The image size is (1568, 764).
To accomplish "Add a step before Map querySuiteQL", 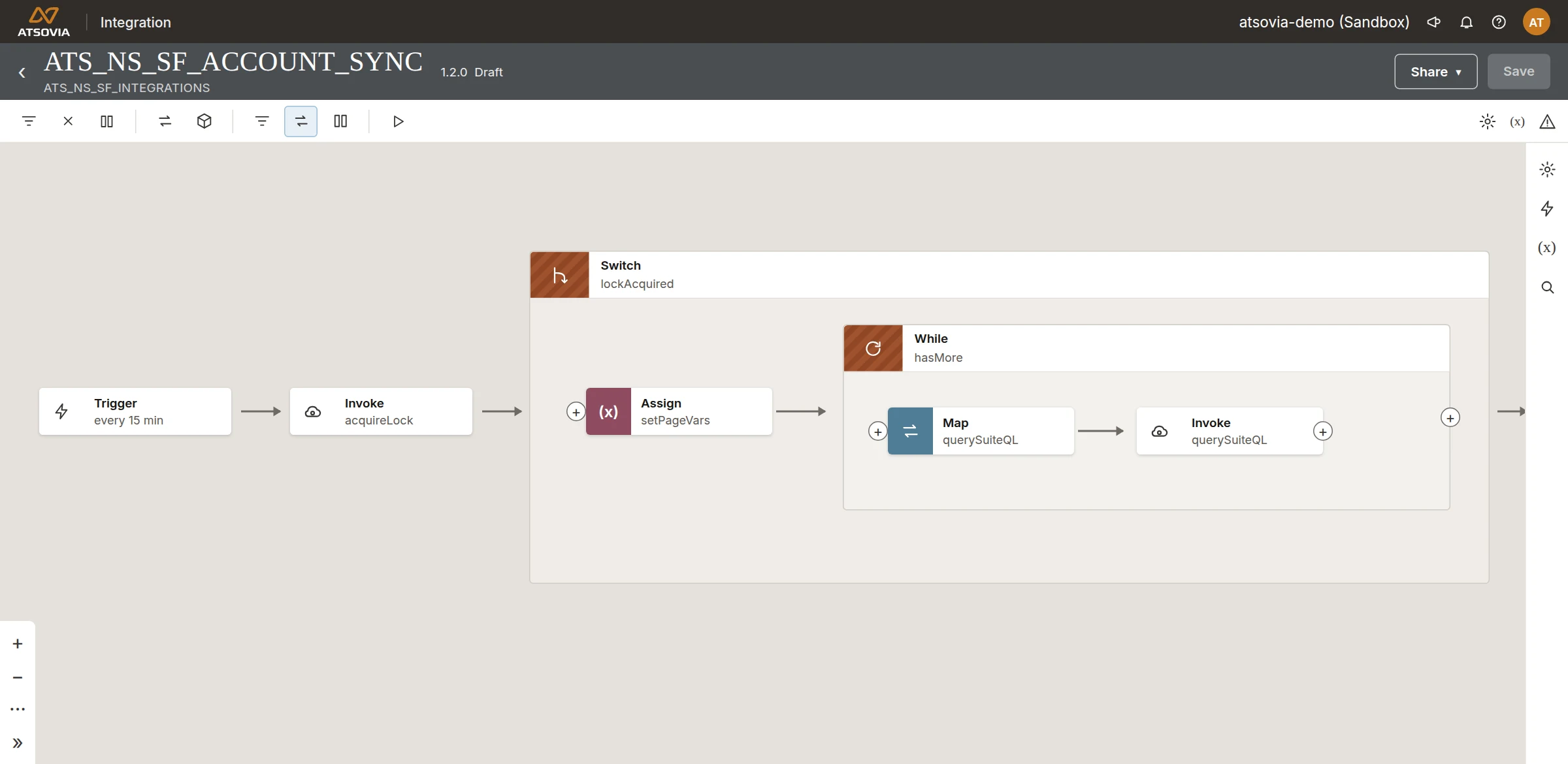I will [x=877, y=432].
